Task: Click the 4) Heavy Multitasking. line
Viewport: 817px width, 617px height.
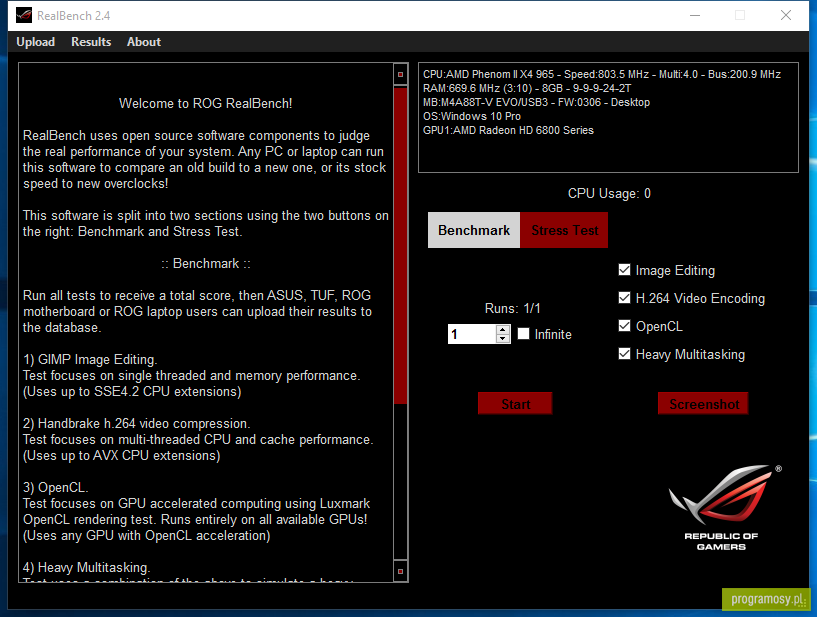Action: (86, 567)
